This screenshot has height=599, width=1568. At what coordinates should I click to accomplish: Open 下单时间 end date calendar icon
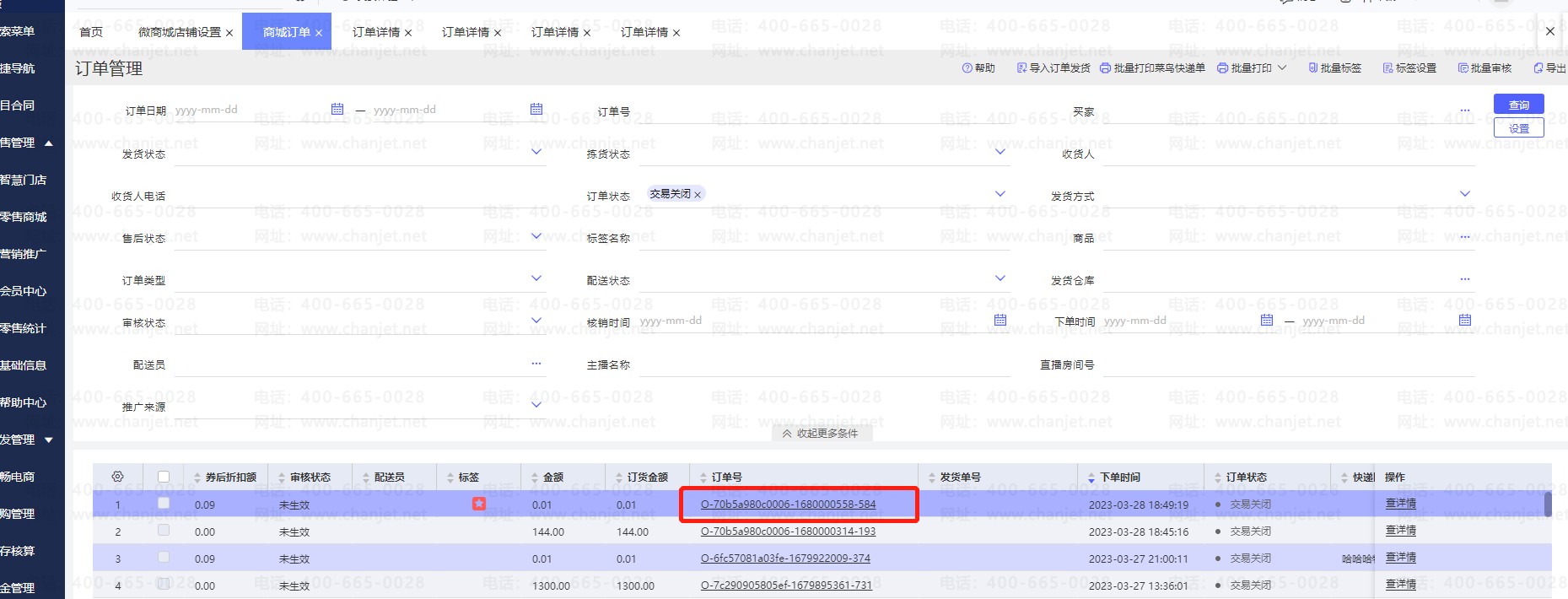point(1465,320)
